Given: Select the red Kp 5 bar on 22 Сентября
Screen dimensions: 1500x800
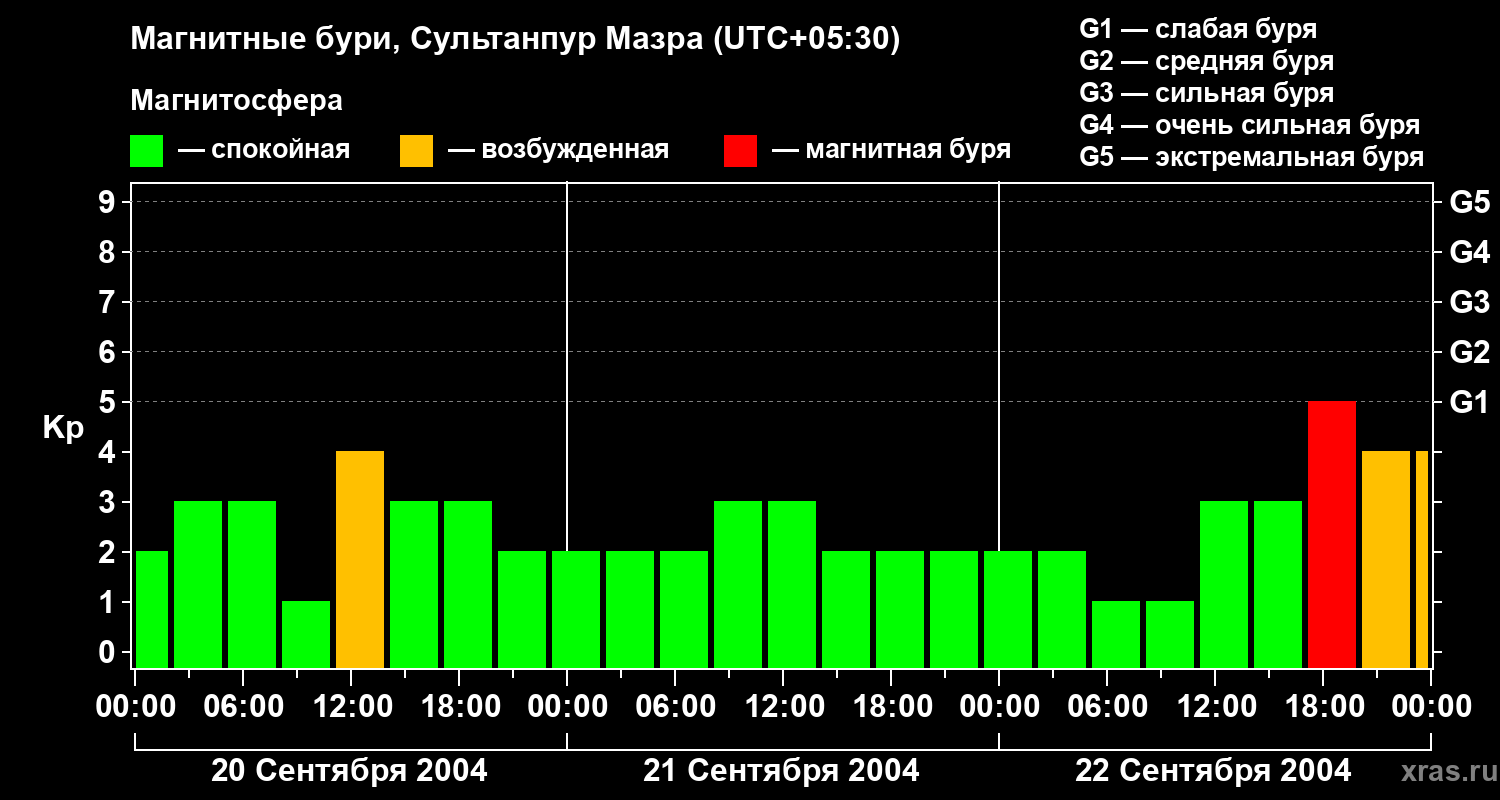Looking at the screenshot, I should pyautogui.click(x=1332, y=535).
